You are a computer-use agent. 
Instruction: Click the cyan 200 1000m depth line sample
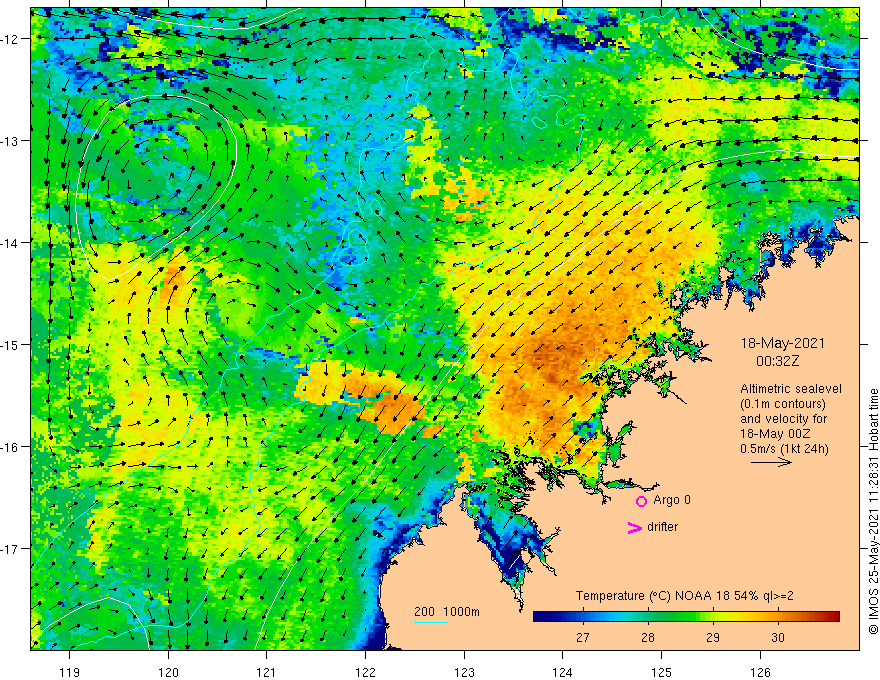click(430, 622)
